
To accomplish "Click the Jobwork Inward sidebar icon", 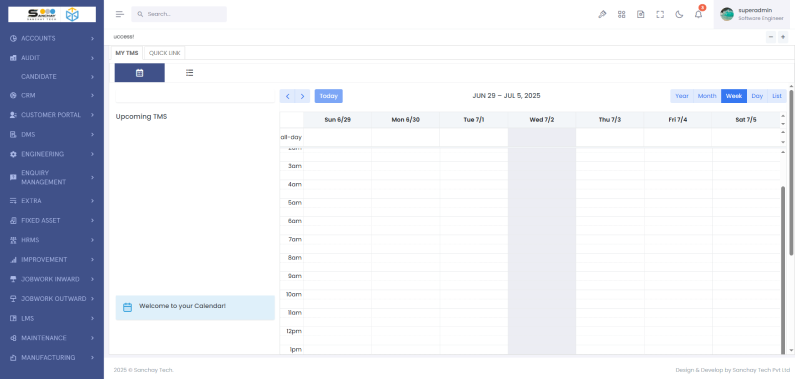I will point(13,279).
